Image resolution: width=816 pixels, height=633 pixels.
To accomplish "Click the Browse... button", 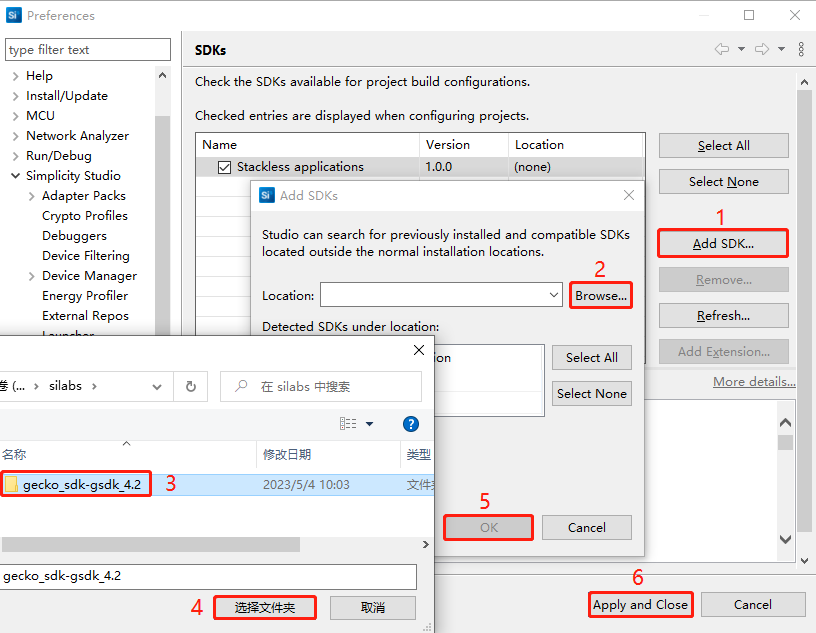I will tap(601, 296).
